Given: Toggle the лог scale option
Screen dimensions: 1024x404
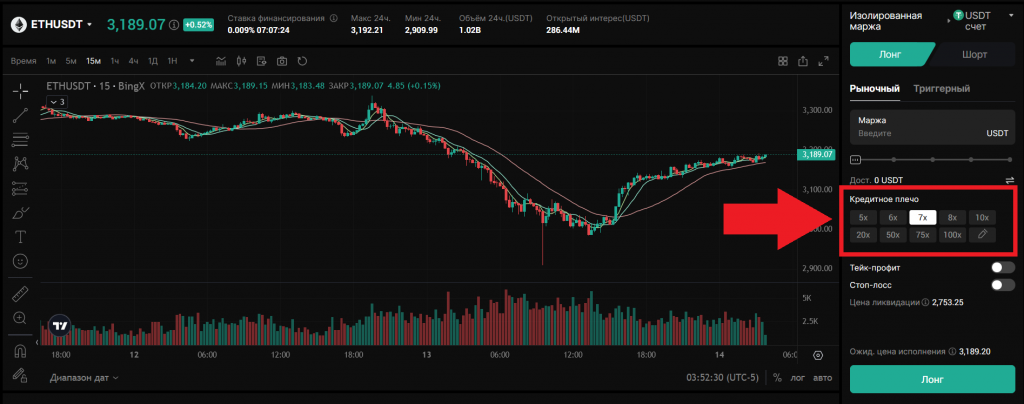Looking at the screenshot, I should (798, 378).
